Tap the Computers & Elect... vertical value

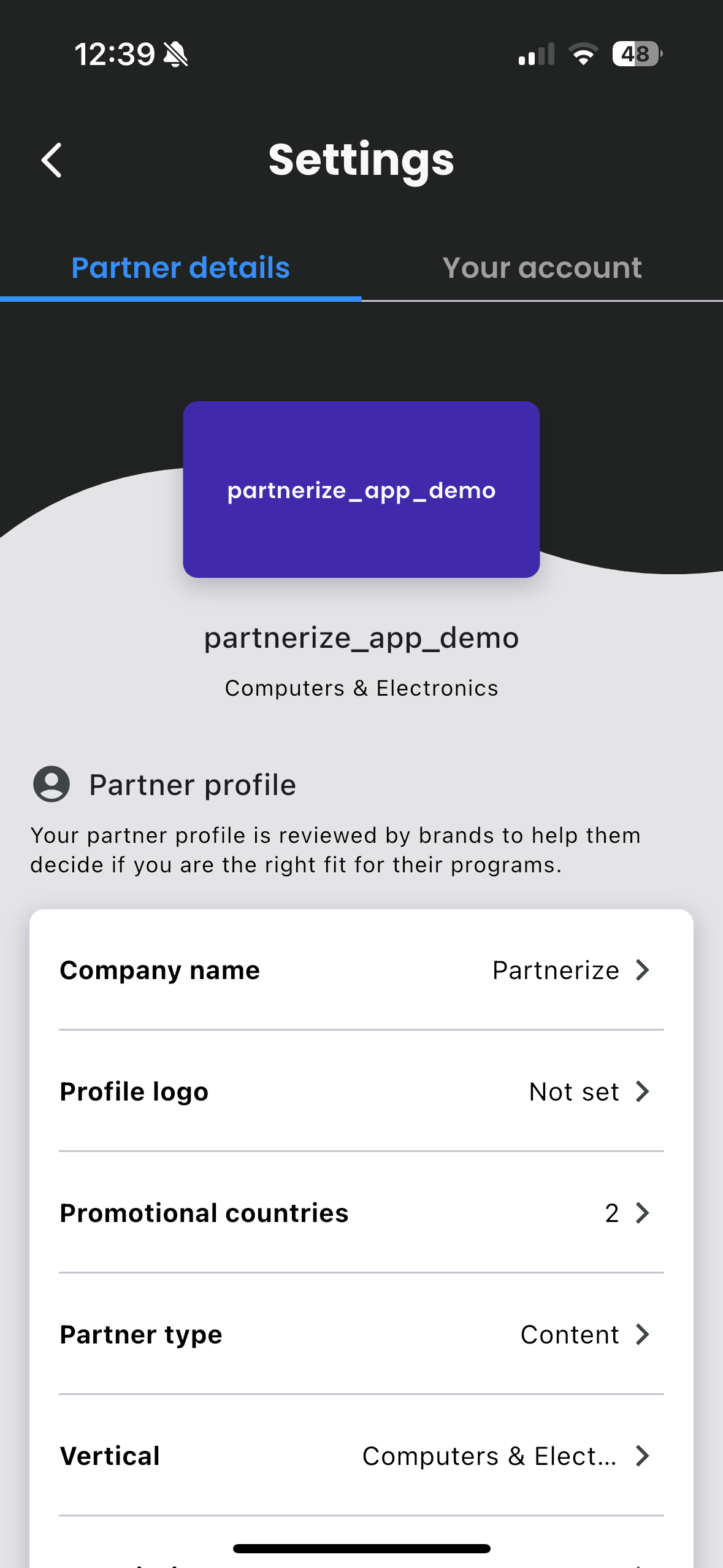pos(489,1456)
